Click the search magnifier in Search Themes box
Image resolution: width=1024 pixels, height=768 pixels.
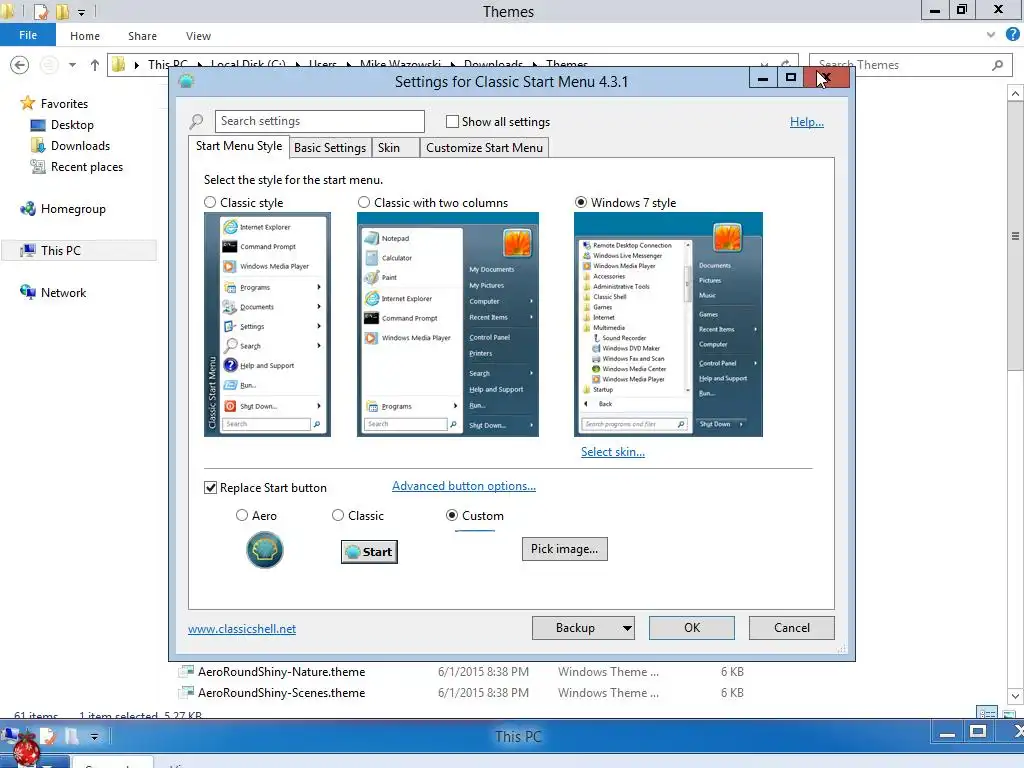(x=997, y=65)
